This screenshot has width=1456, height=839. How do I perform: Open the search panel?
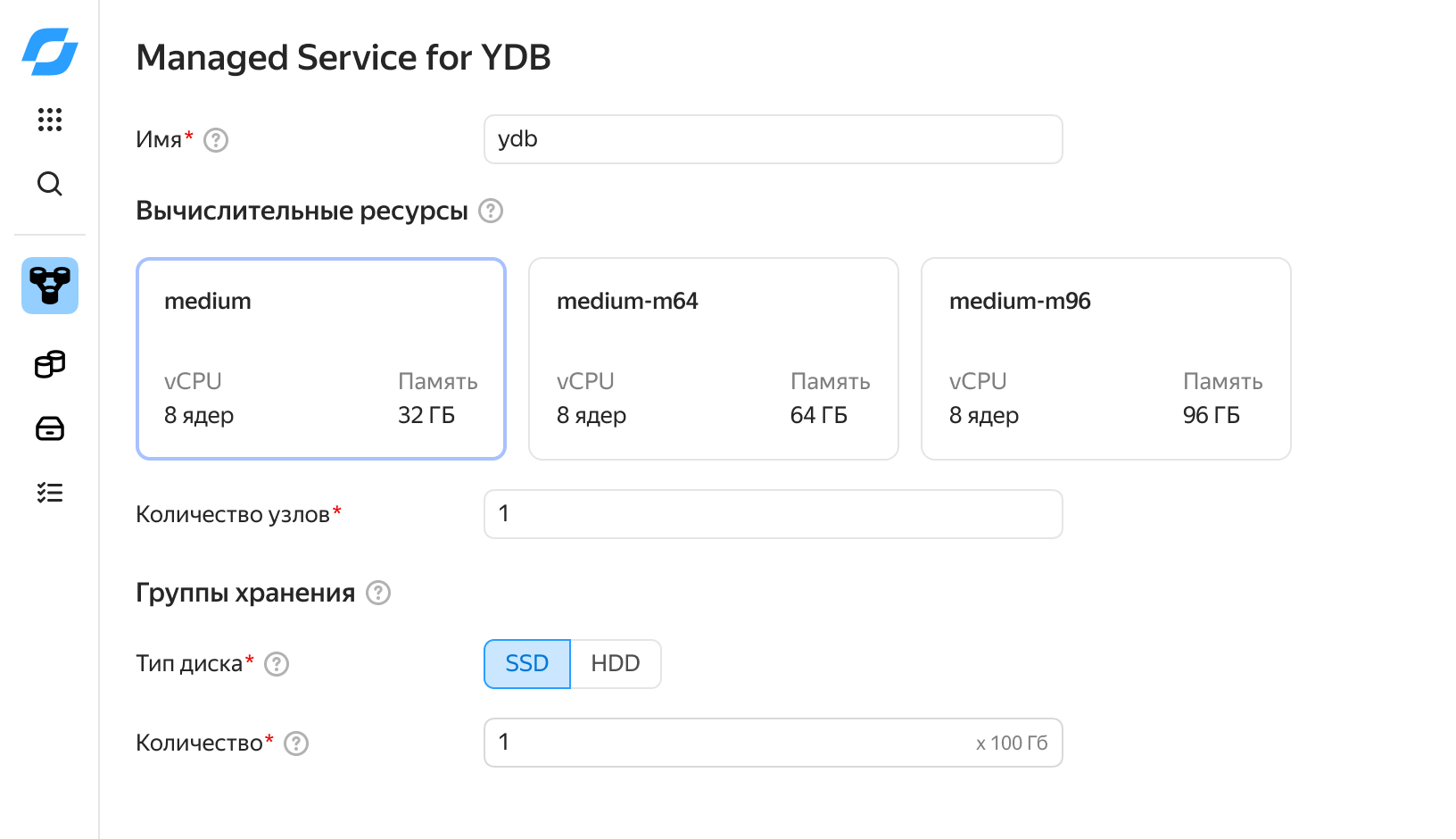click(x=49, y=184)
